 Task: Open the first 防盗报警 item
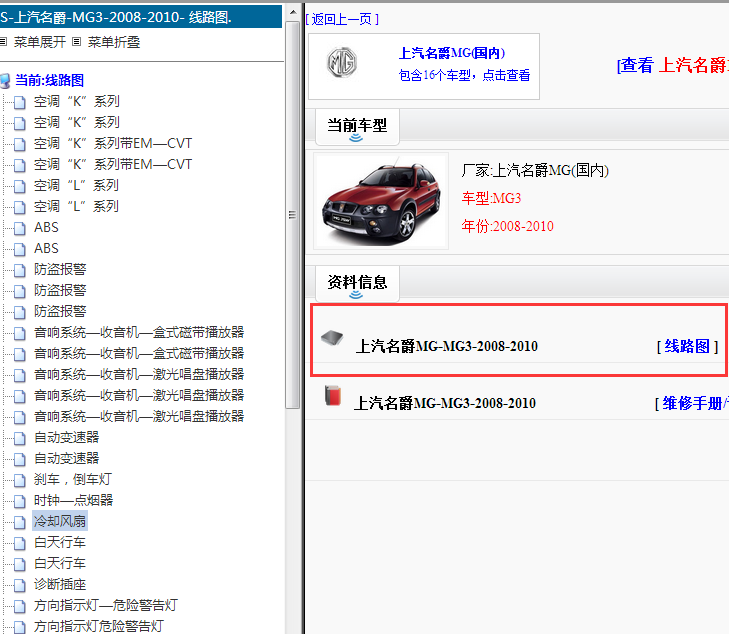[60, 270]
